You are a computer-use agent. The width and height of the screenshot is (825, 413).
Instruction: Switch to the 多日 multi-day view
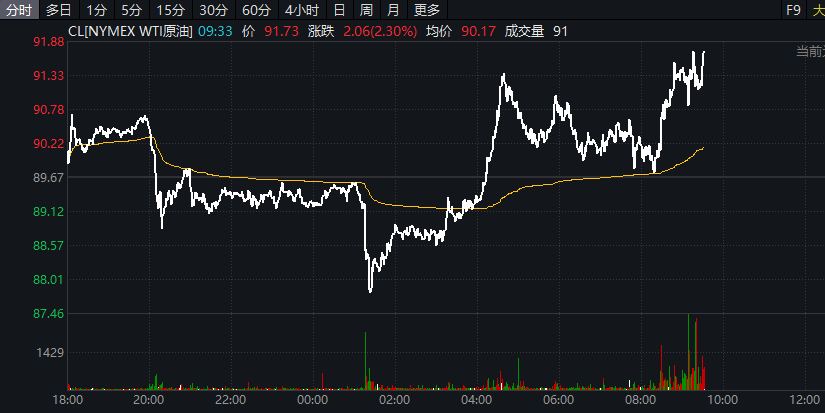point(59,10)
